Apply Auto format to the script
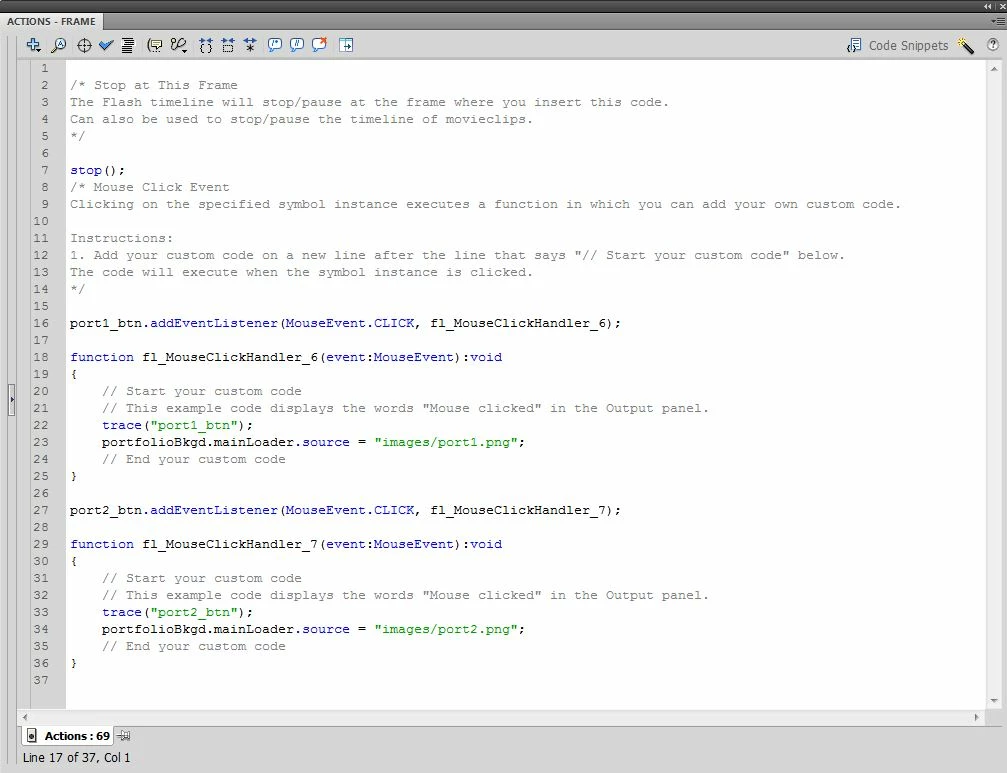 tap(128, 45)
